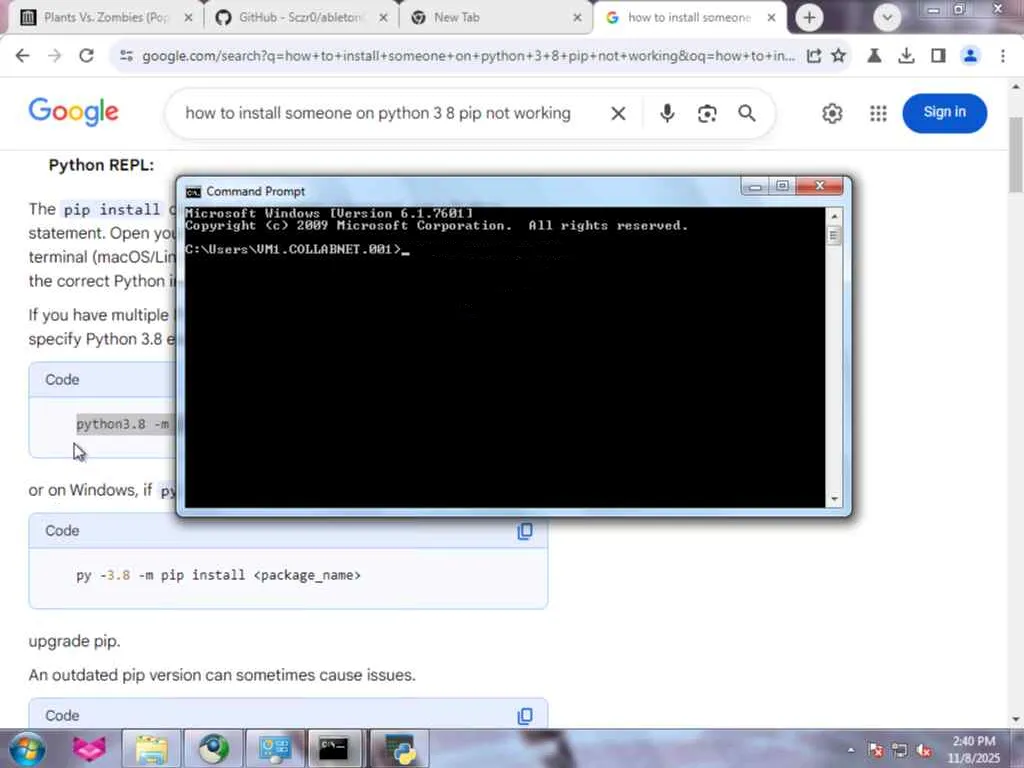Click the py -3.8 -m pip install text
Image resolution: width=1024 pixels, height=768 pixels.
point(218,575)
